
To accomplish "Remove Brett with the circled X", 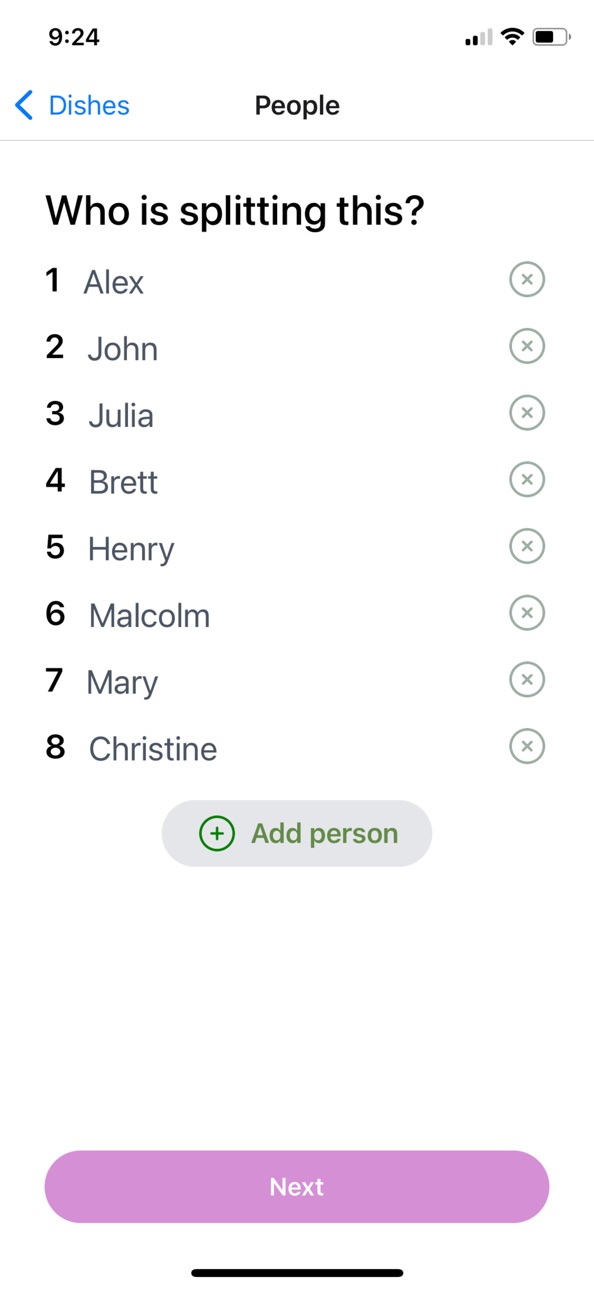I will click(527, 479).
